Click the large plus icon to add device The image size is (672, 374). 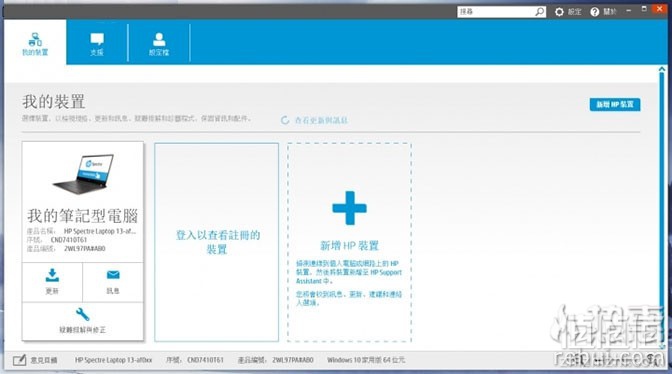tap(349, 208)
